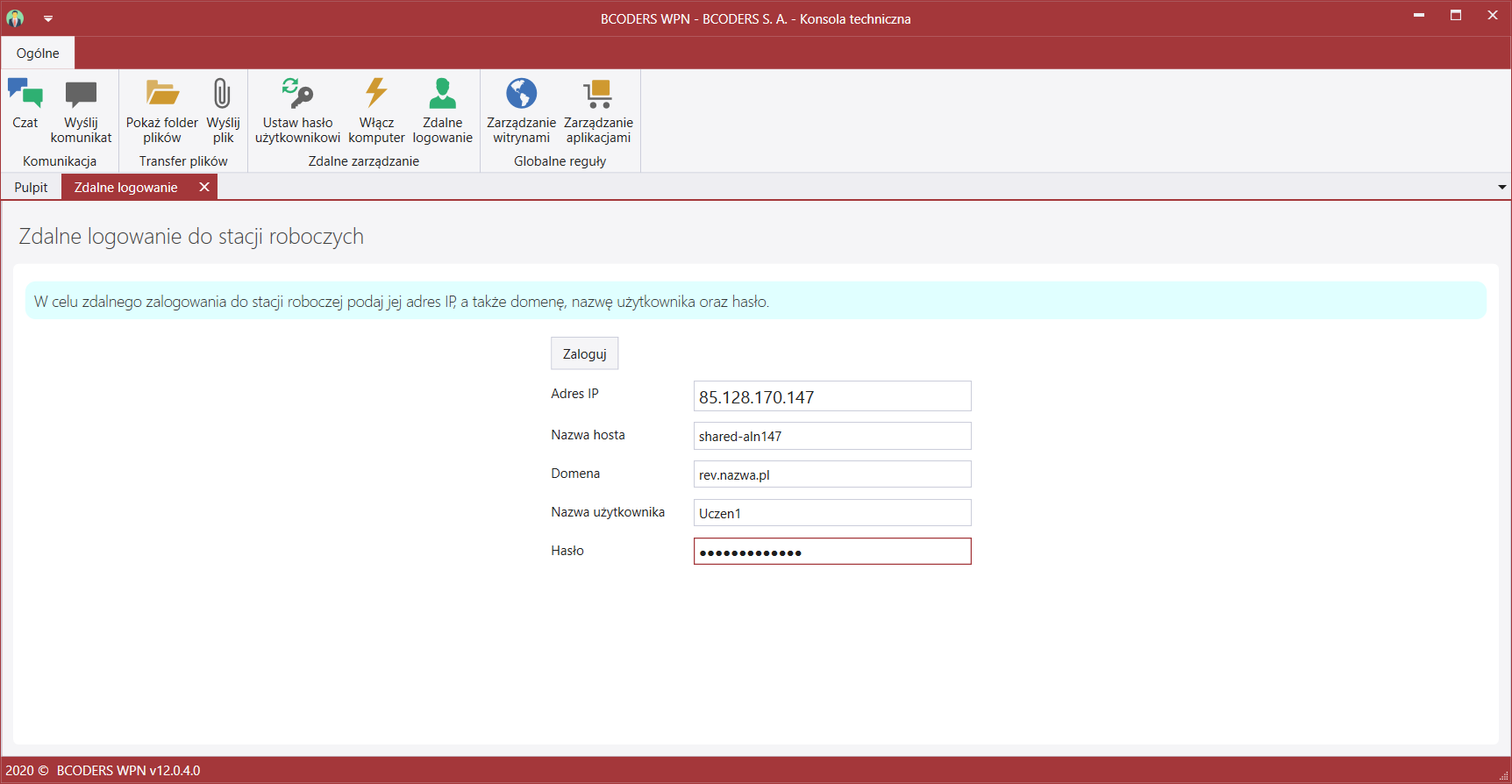The width and height of the screenshot is (1512, 784).
Task: Click the Wyślij plik paperclip icon
Action: [x=223, y=93]
